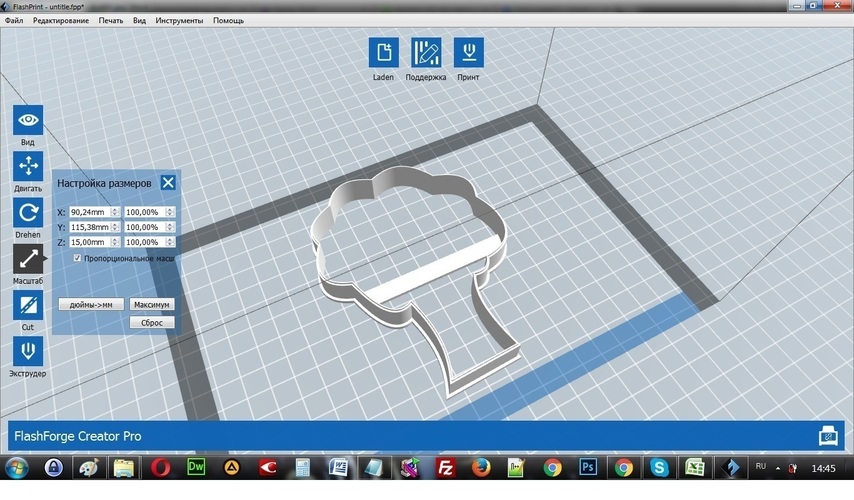
Task: Close the Настройка размеров panel
Action: (x=168, y=182)
